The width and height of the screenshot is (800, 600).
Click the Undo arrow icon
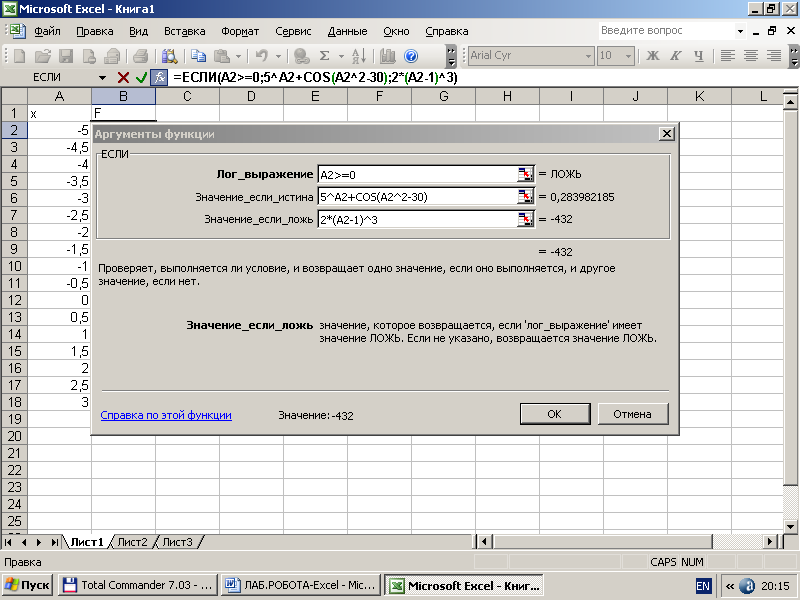point(262,56)
